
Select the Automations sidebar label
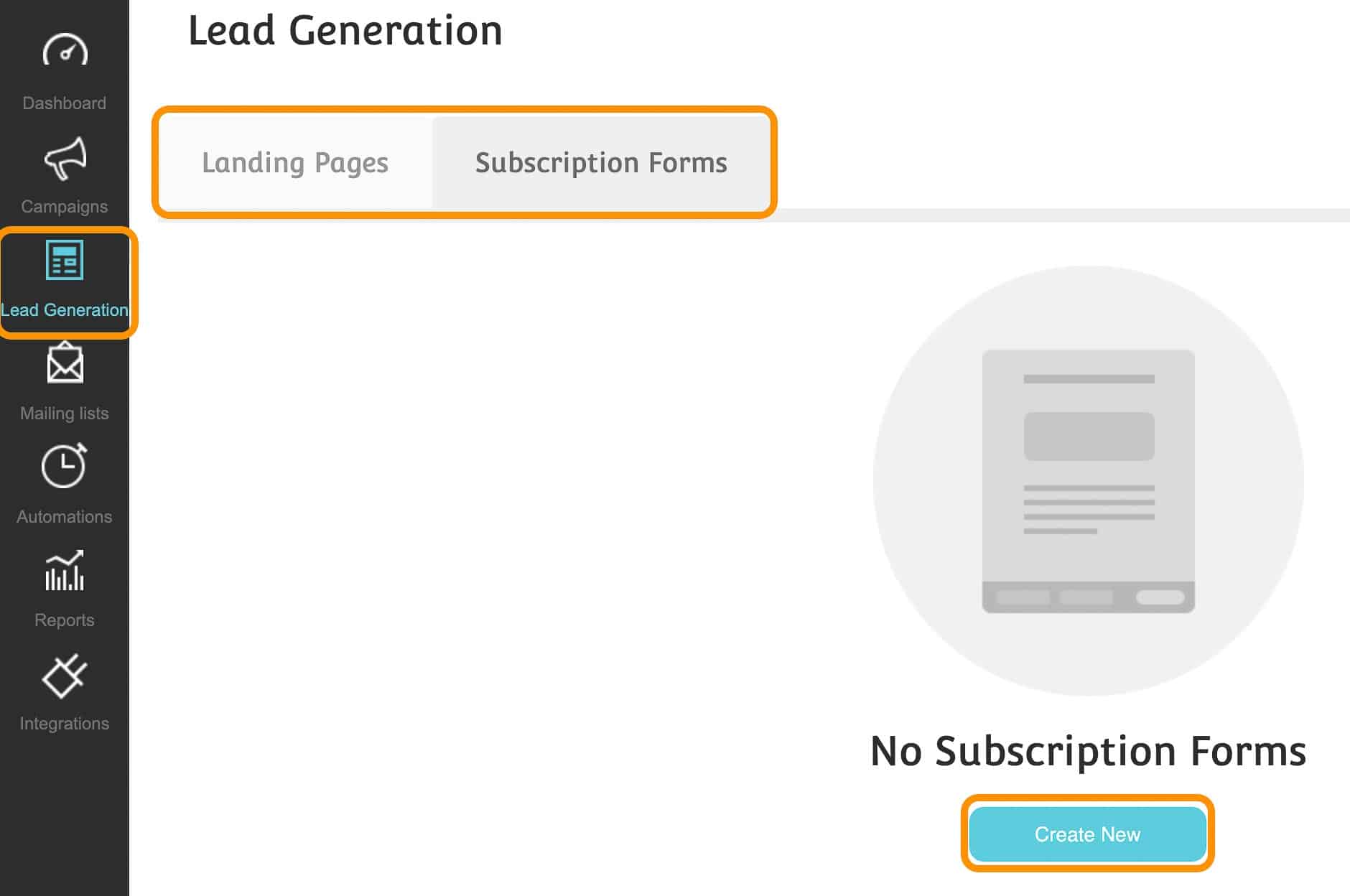pos(63,516)
